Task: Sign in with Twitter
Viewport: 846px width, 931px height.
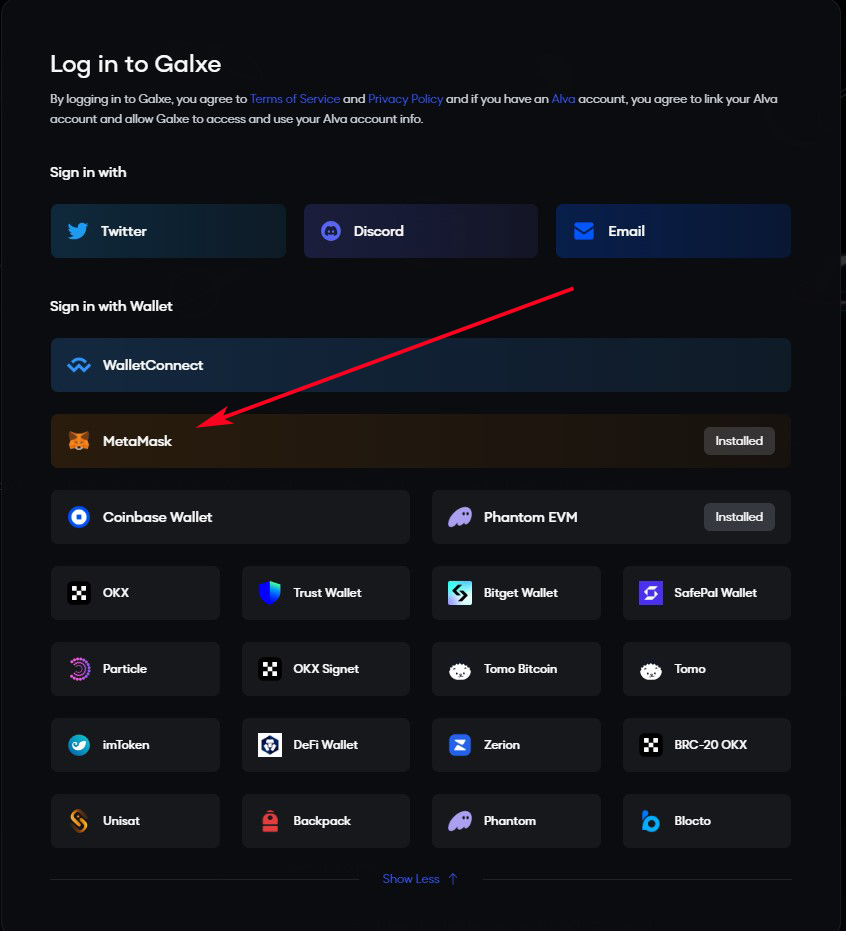Action: [x=168, y=231]
